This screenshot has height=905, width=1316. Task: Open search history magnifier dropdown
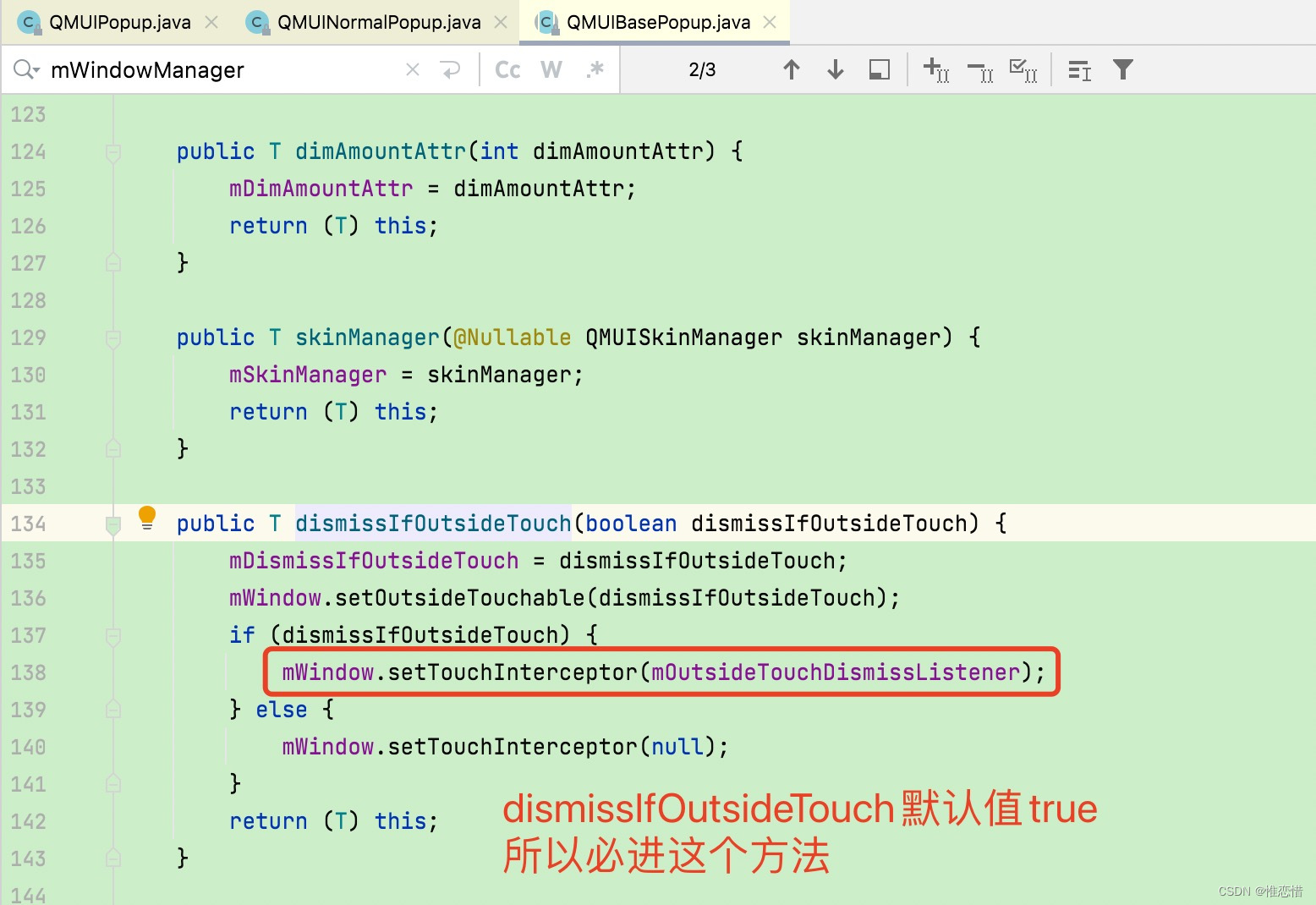tap(26, 69)
